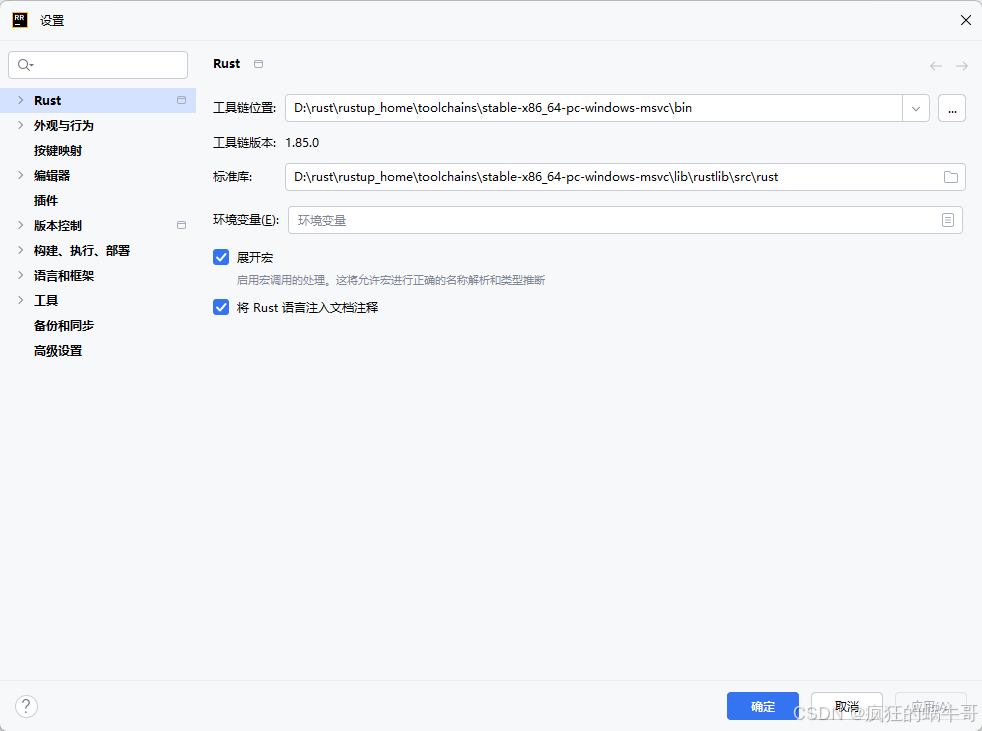Select 插件 in the settings tree

tap(46, 200)
